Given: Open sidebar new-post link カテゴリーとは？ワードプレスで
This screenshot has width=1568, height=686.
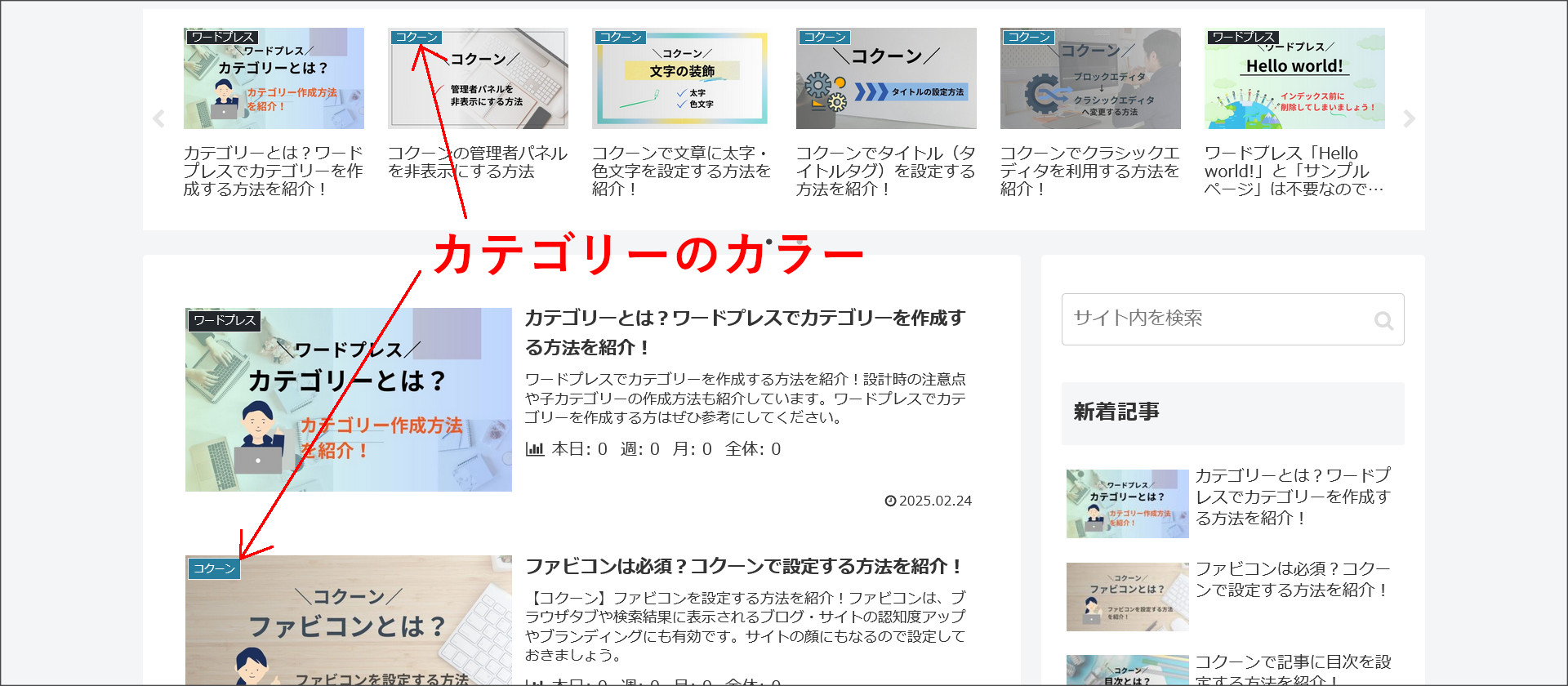Looking at the screenshot, I should (1294, 497).
